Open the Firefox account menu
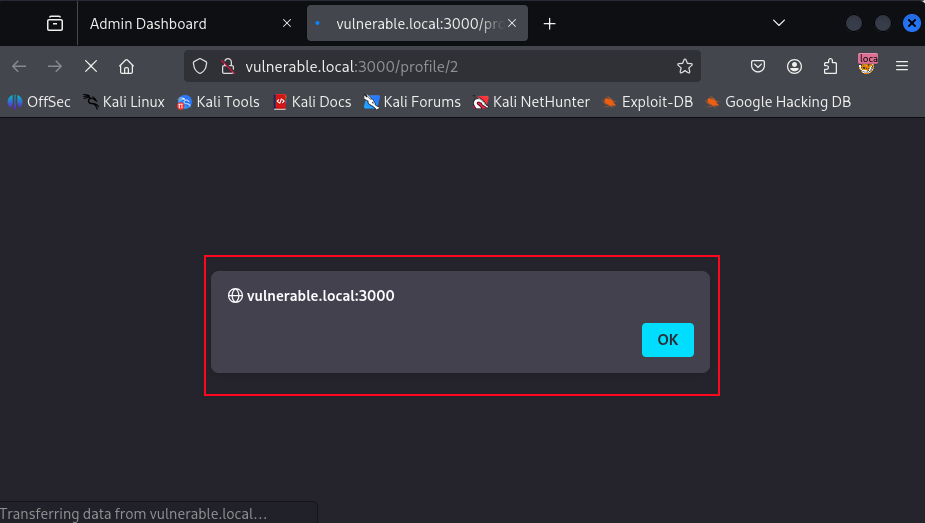 pos(794,67)
